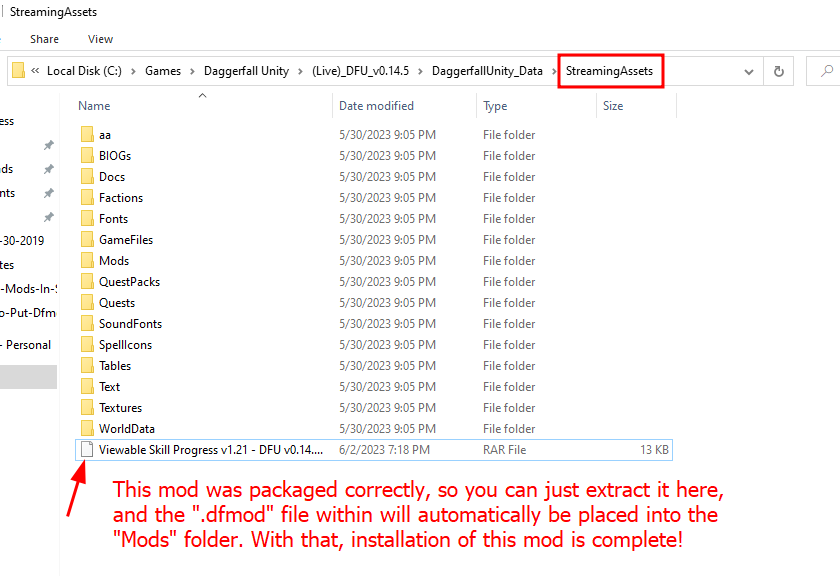
Task: Navigate to (Live)_DFU_v0.14.5 breadcrumb
Action: 361,71
